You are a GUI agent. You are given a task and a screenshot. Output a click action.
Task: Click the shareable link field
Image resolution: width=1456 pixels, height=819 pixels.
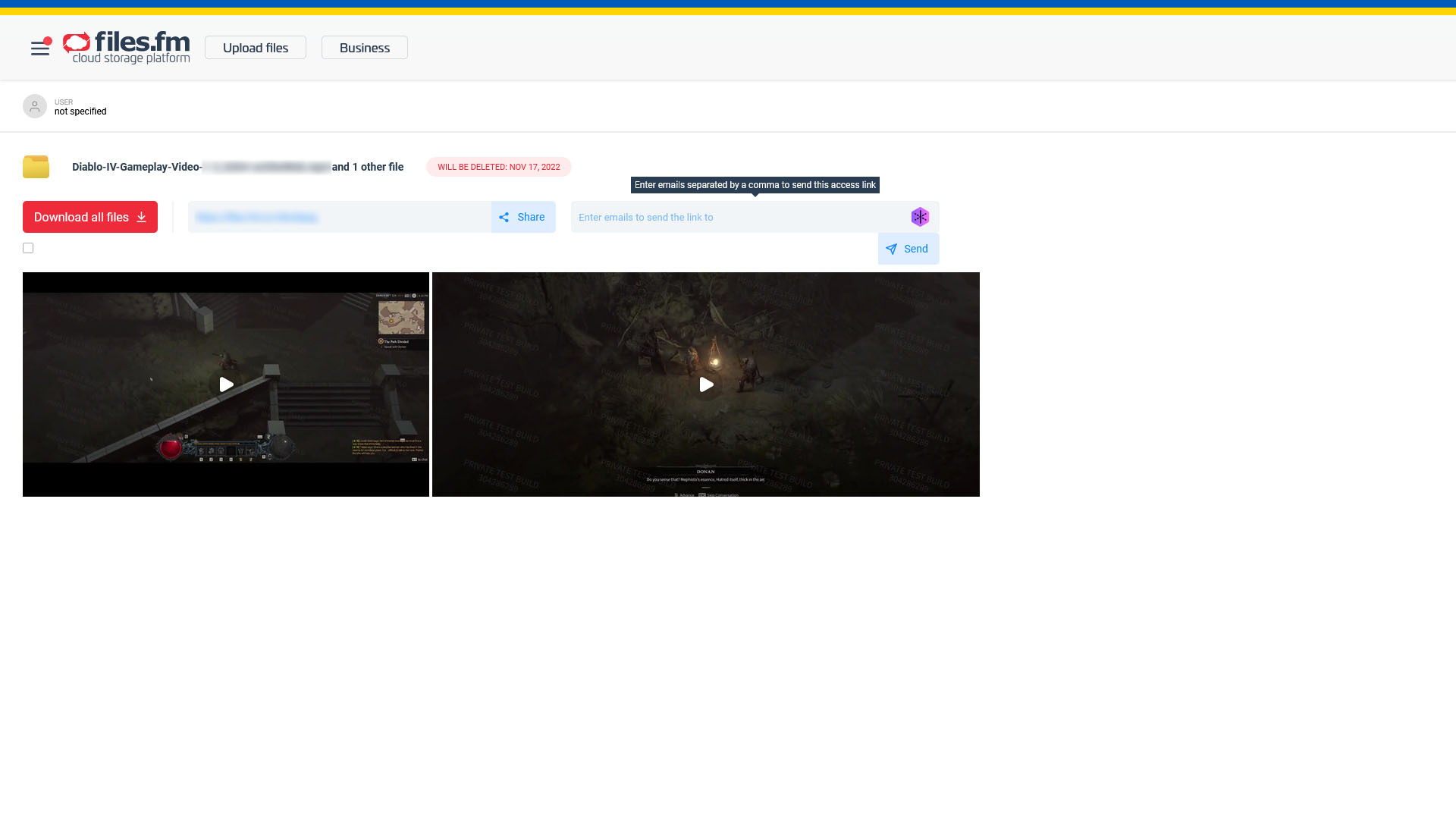click(x=339, y=217)
